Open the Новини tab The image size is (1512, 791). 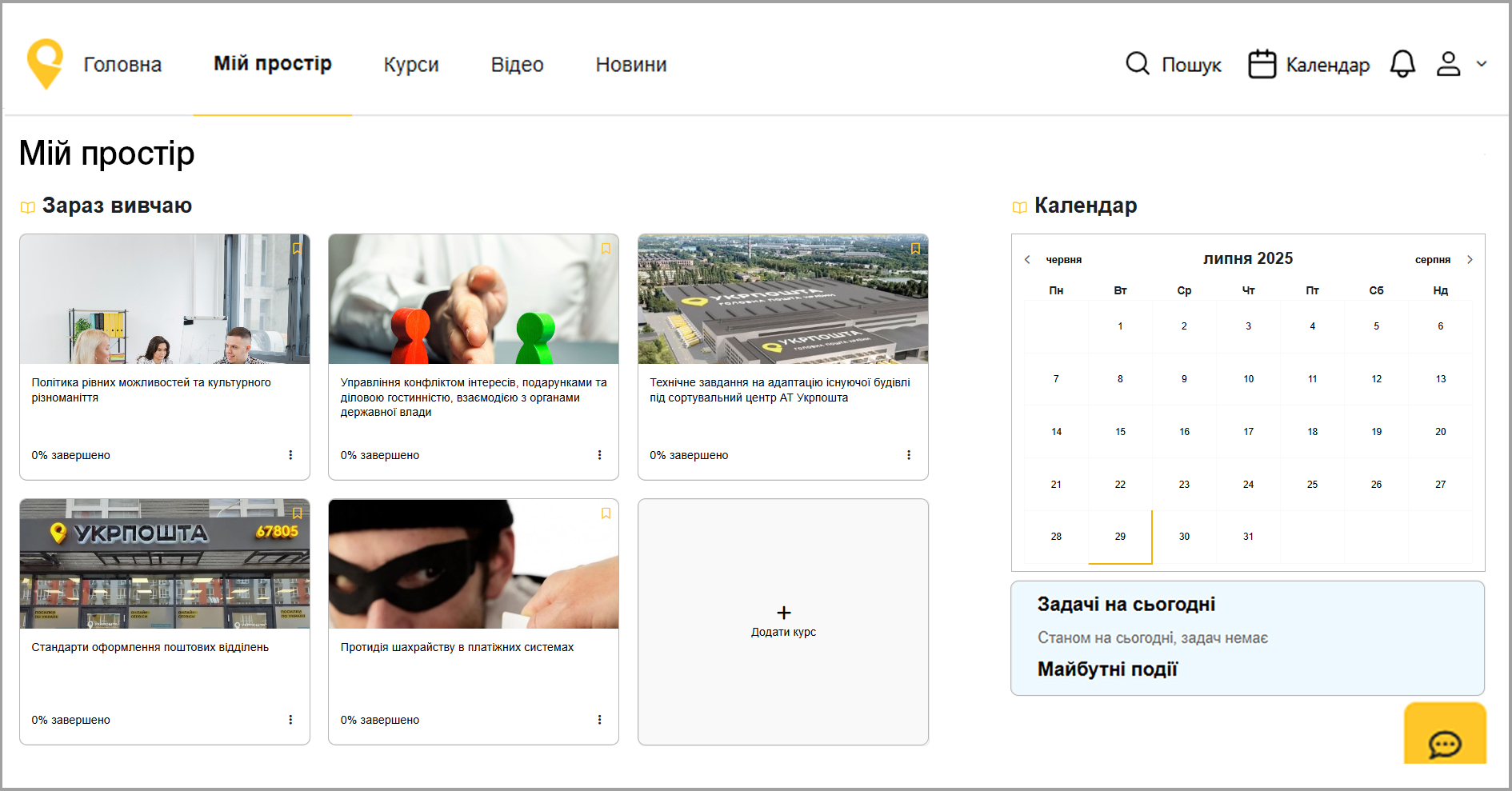point(630,65)
